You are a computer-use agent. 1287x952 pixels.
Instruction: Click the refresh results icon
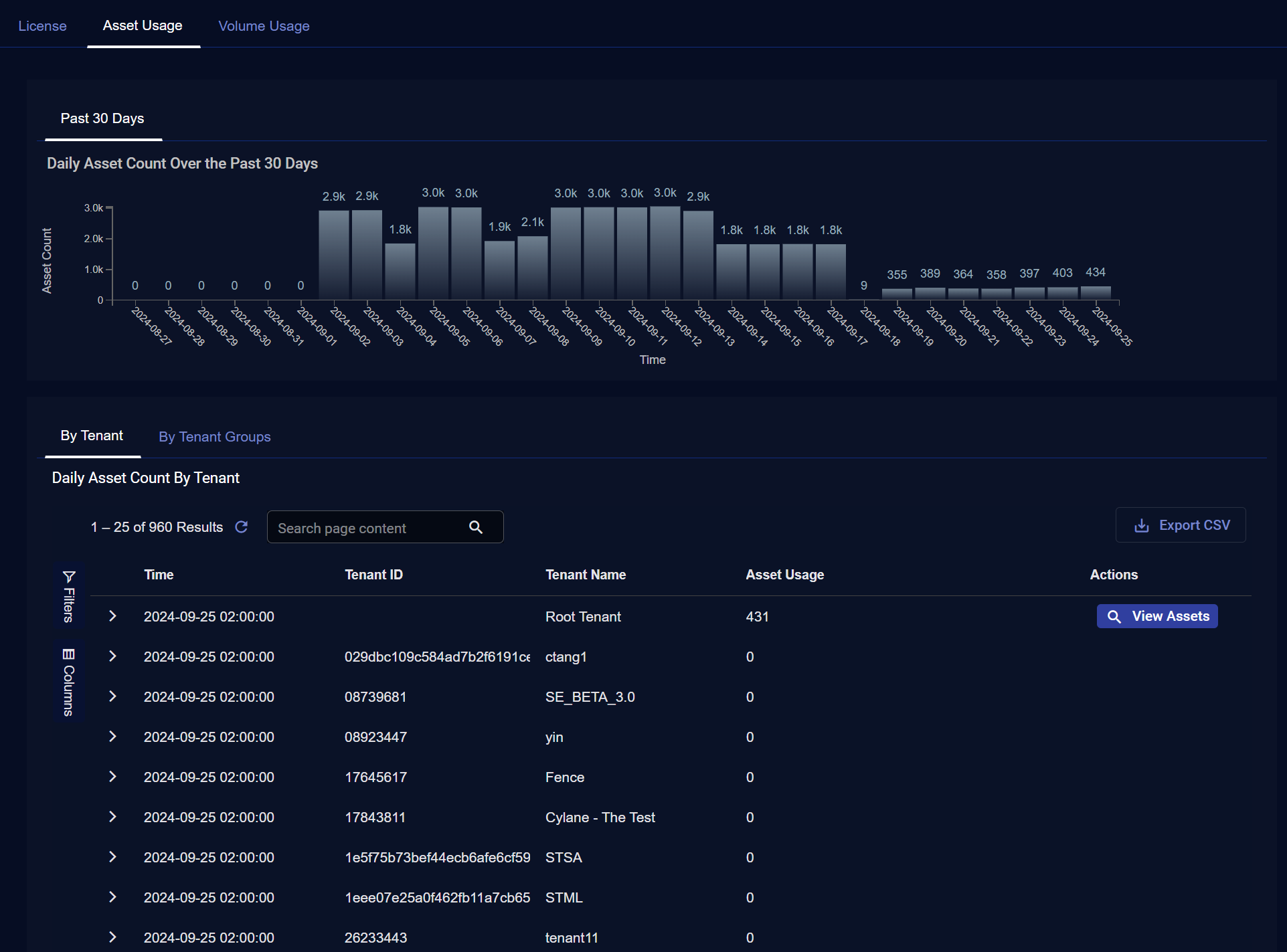(x=242, y=527)
